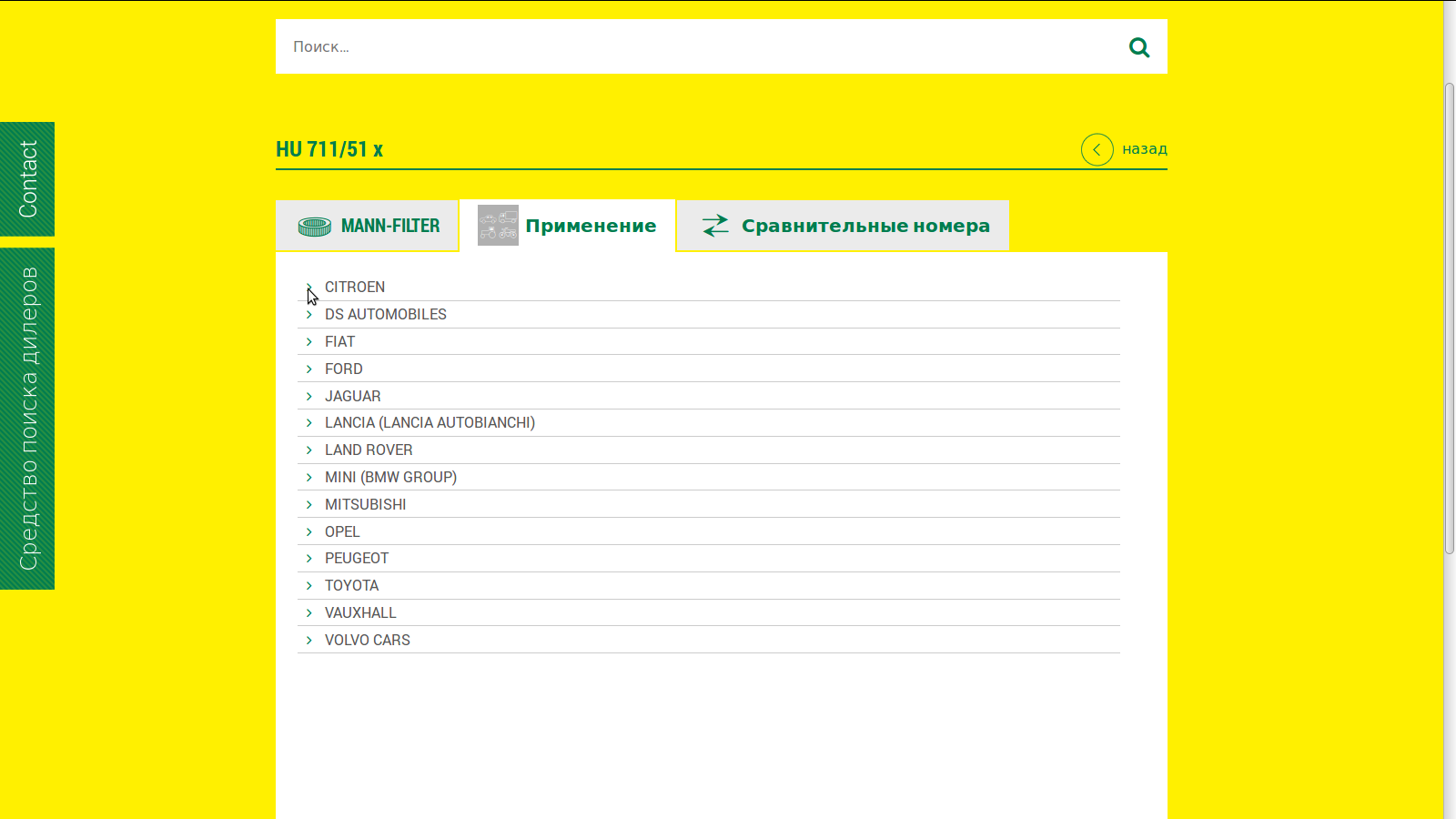The height and width of the screenshot is (819, 1456).
Task: Click the page vertical scrollbar thumb
Action: (1450, 318)
